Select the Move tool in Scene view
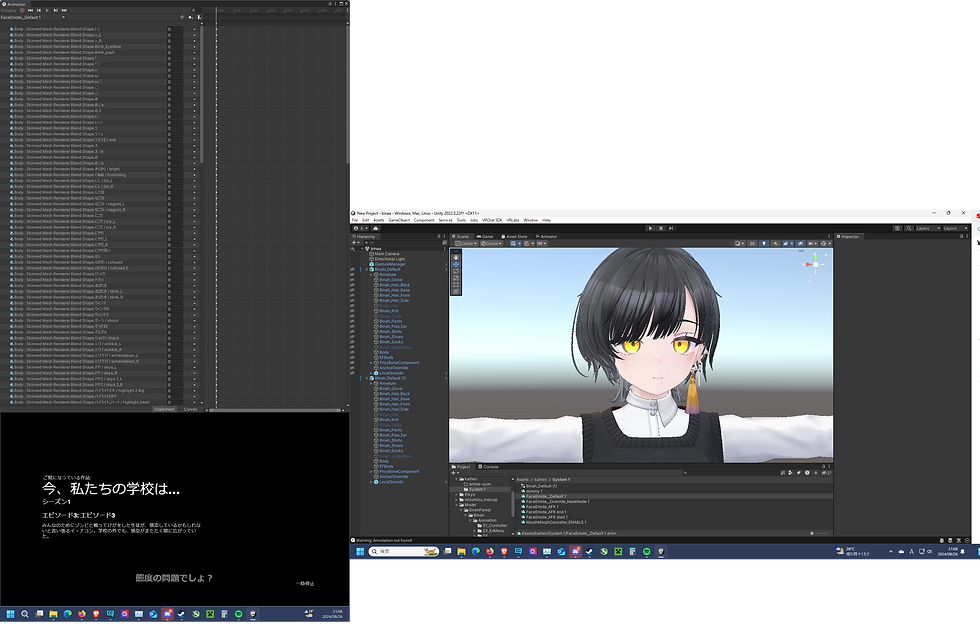This screenshot has height=624, width=980. (456, 264)
